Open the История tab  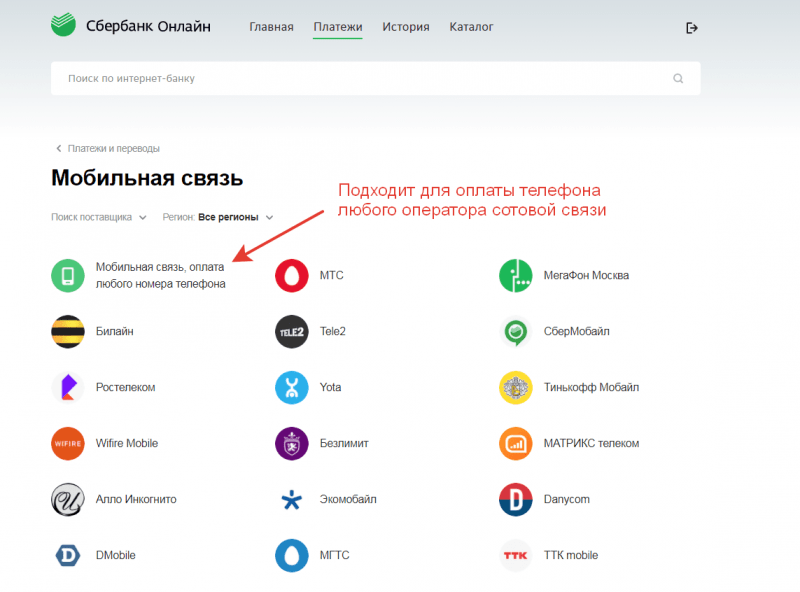406,27
